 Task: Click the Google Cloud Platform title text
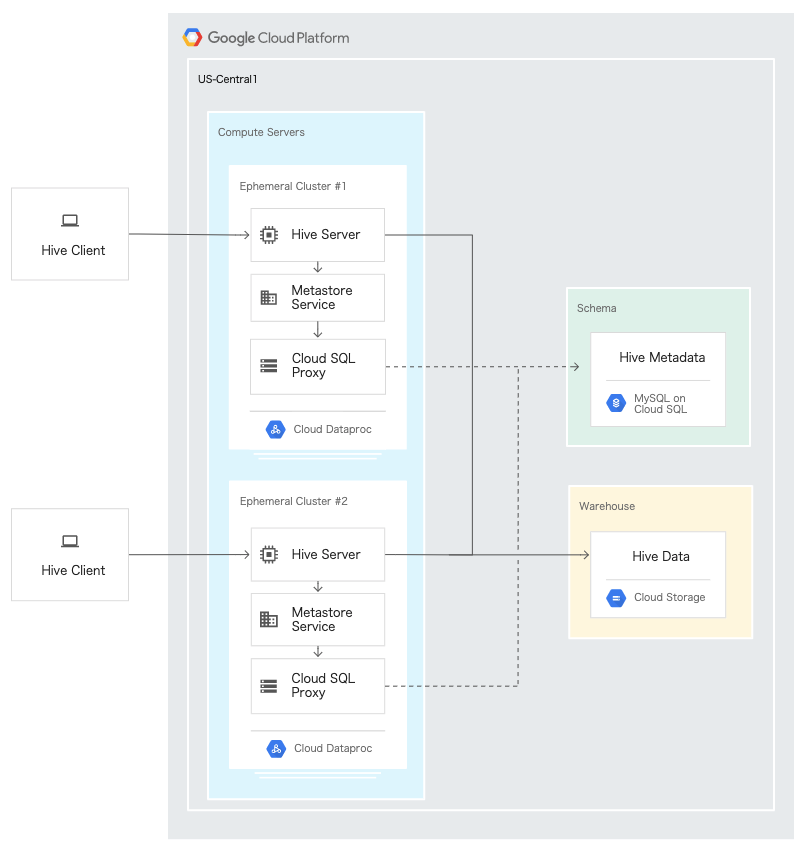279,38
